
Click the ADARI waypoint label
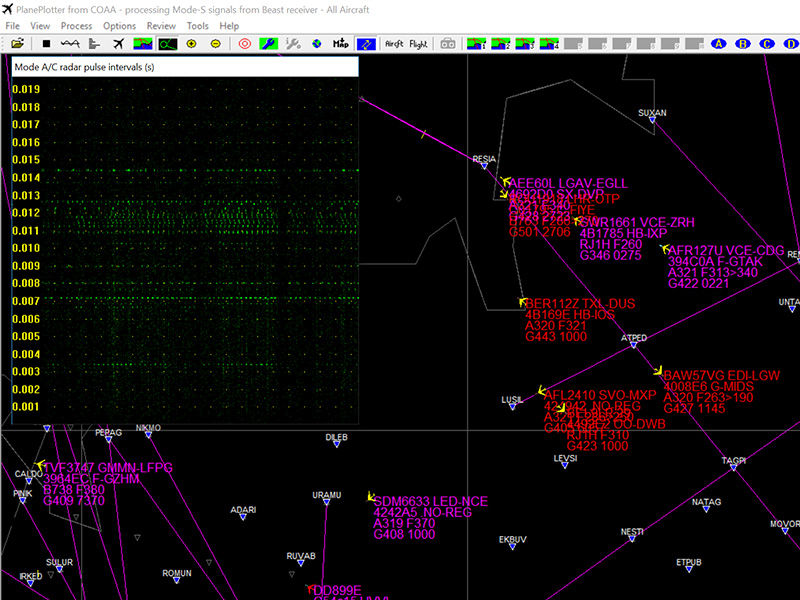coord(243,510)
